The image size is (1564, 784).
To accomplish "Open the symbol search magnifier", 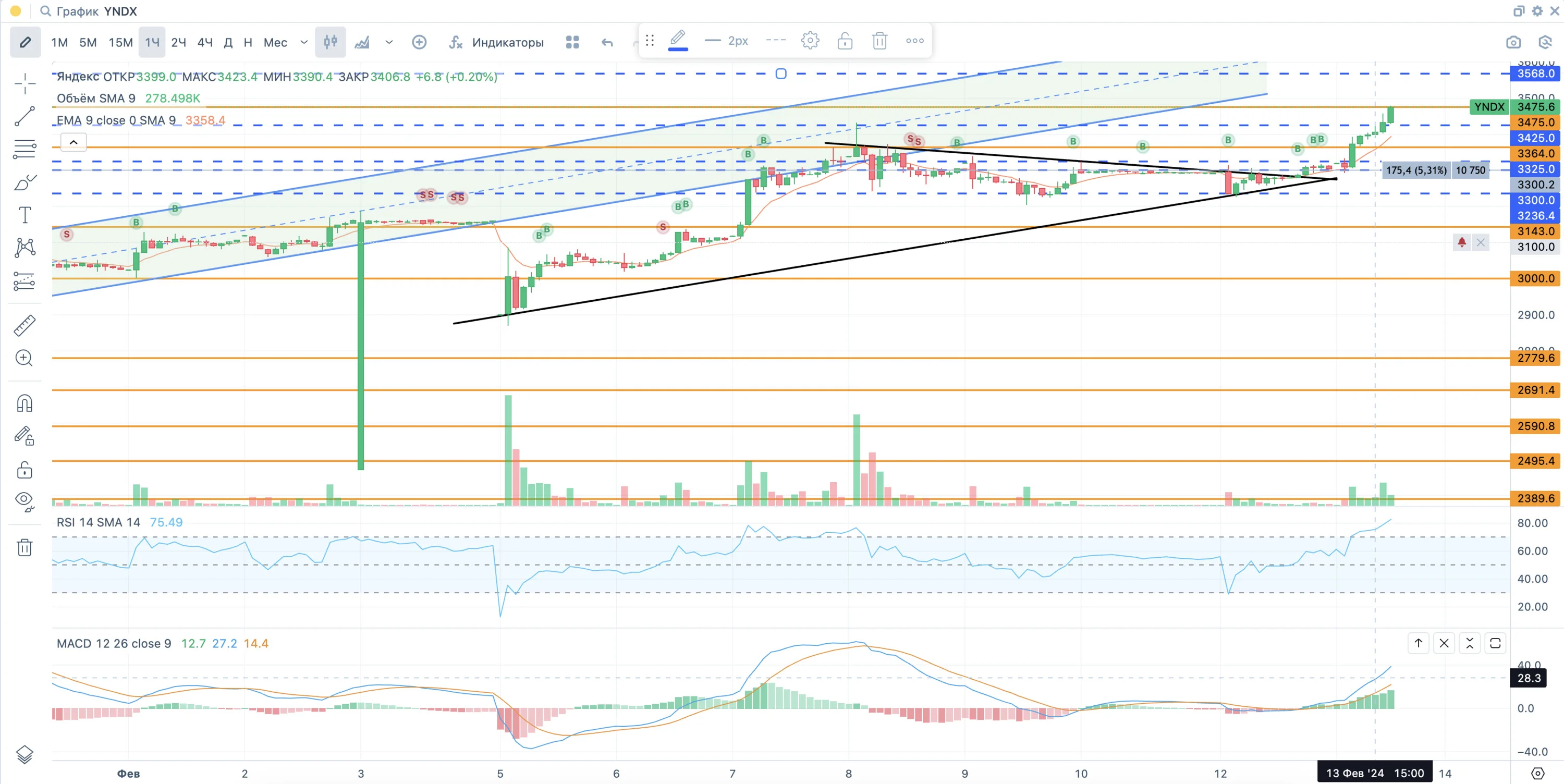I will tap(45, 11).
